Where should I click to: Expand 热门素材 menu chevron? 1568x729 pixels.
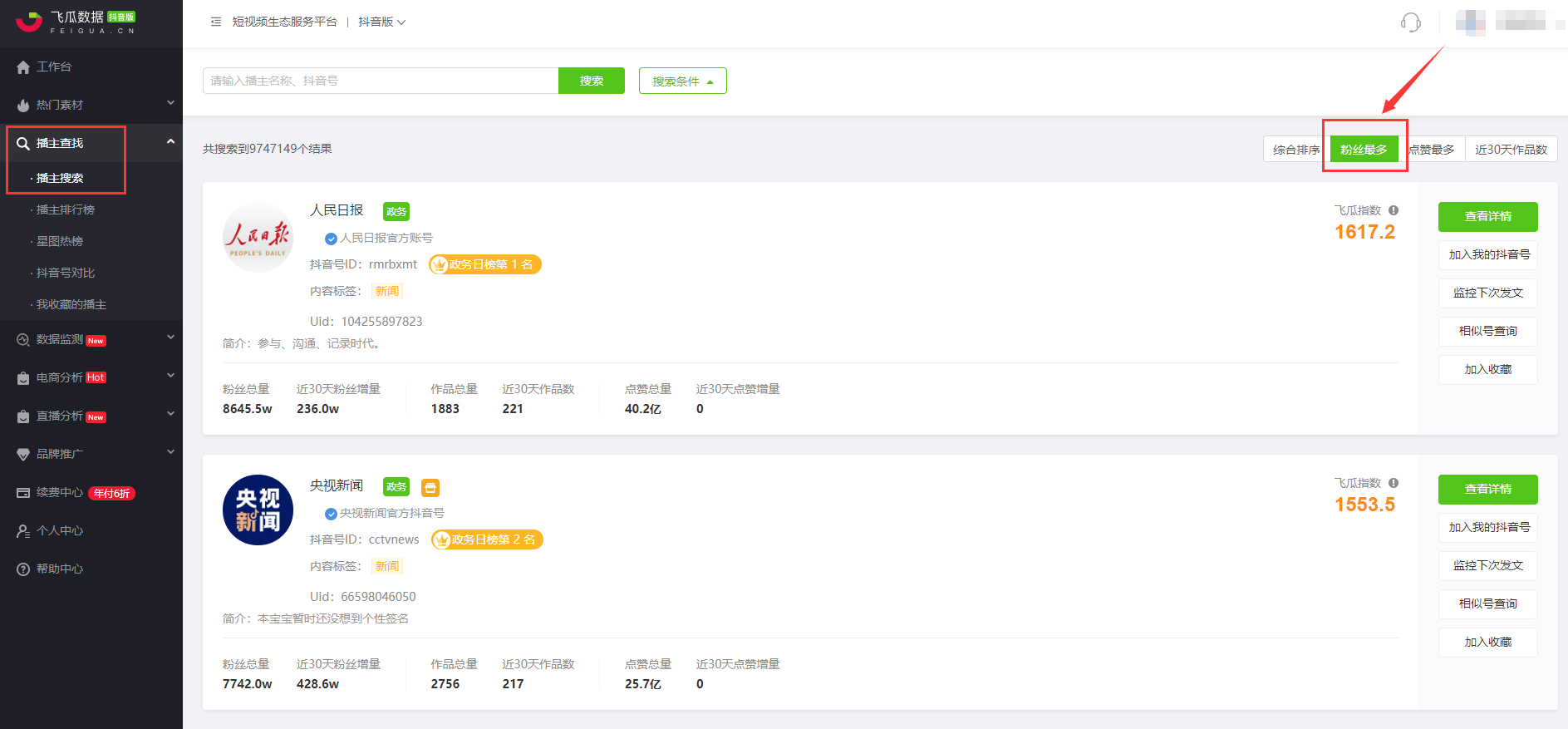(170, 103)
